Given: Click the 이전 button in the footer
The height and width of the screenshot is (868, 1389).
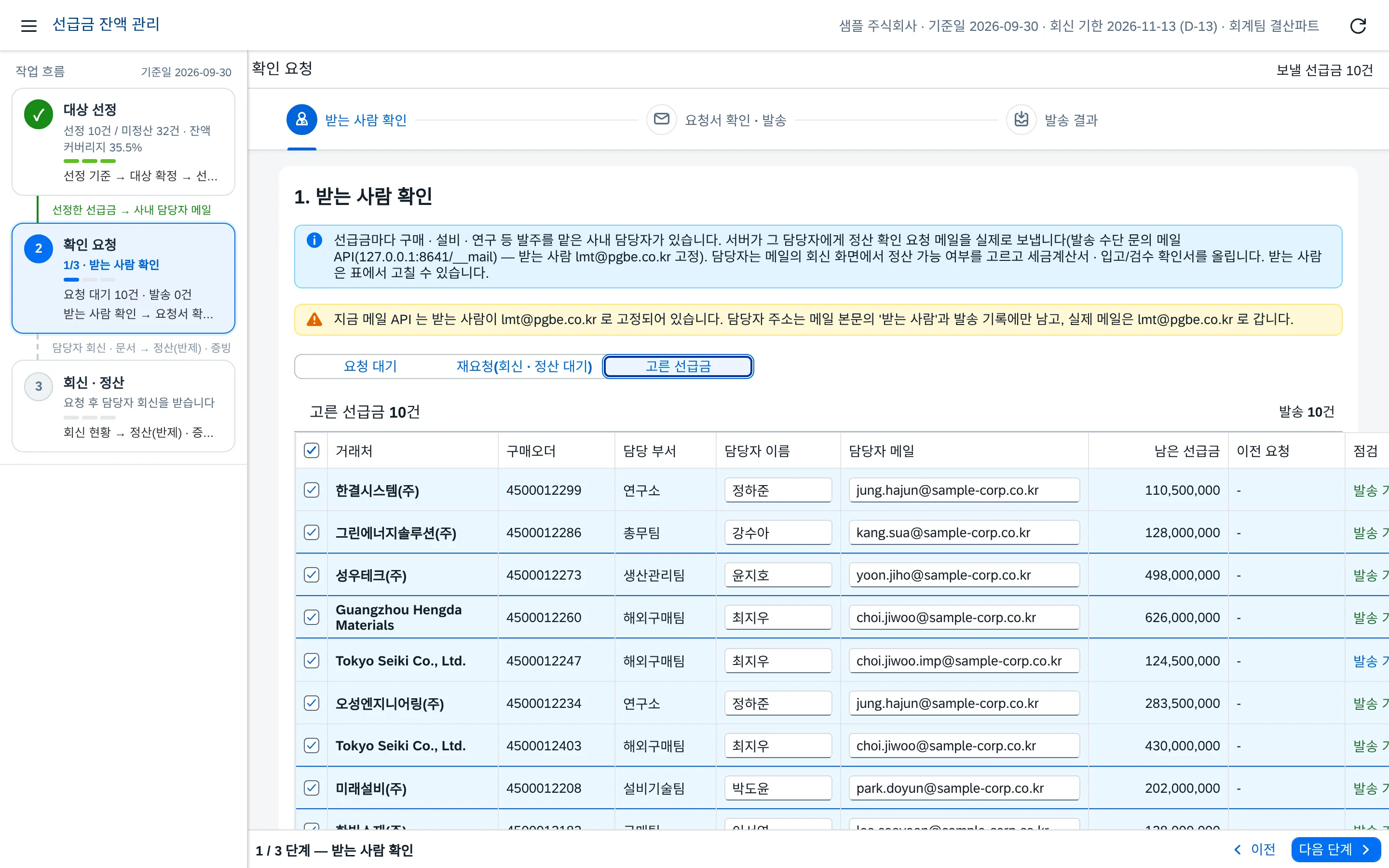Looking at the screenshot, I should pos(1254,849).
